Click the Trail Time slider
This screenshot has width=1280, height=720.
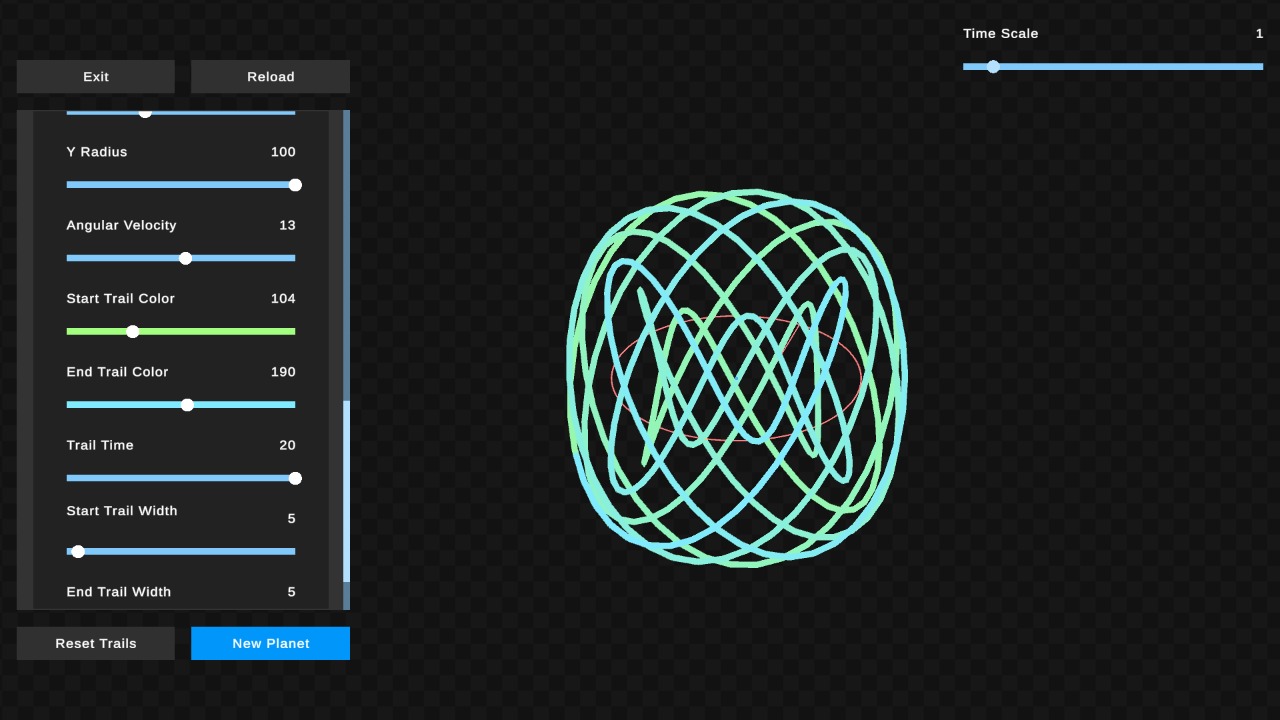[x=181, y=478]
